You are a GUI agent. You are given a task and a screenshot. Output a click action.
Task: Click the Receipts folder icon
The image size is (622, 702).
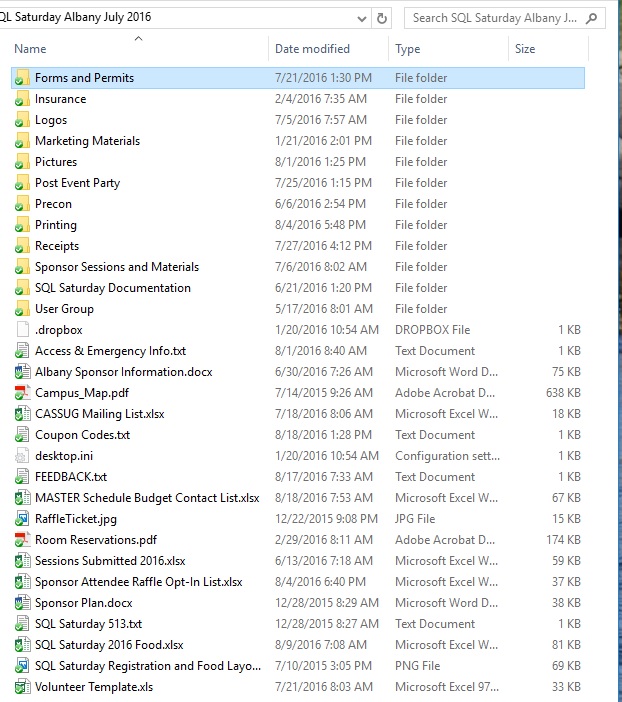pos(22,246)
